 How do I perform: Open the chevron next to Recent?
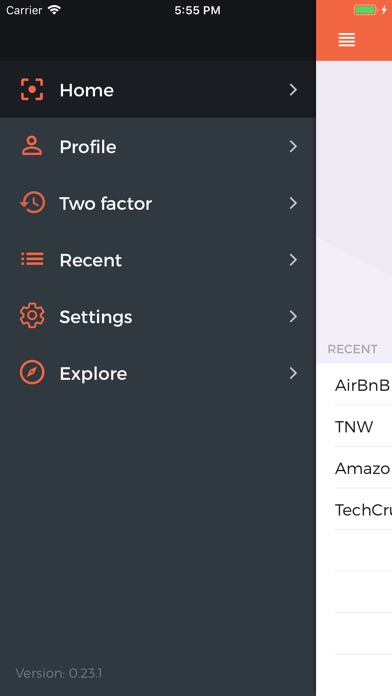(293, 260)
